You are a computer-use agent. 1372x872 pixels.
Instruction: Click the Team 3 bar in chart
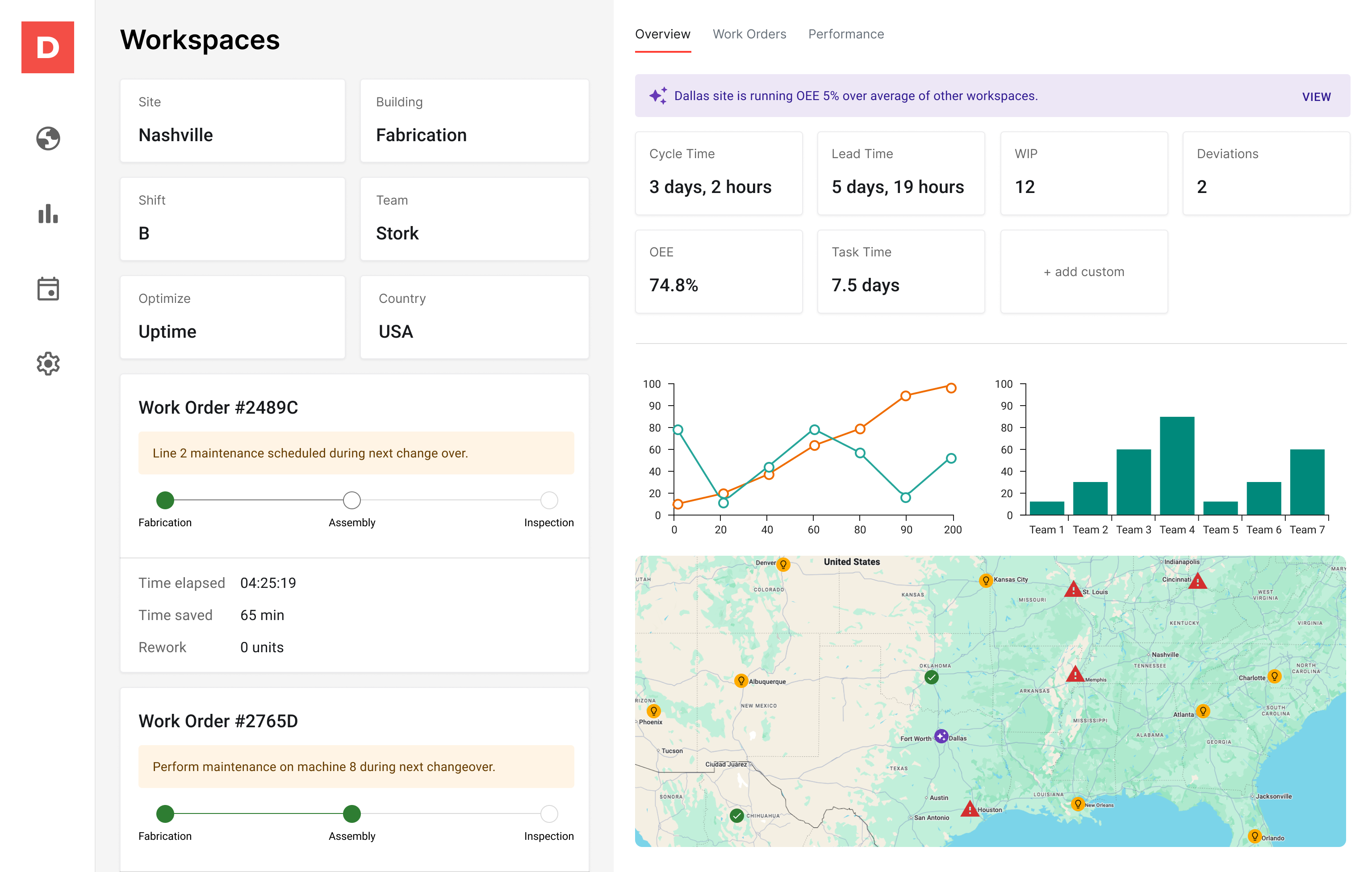pyautogui.click(x=1133, y=482)
